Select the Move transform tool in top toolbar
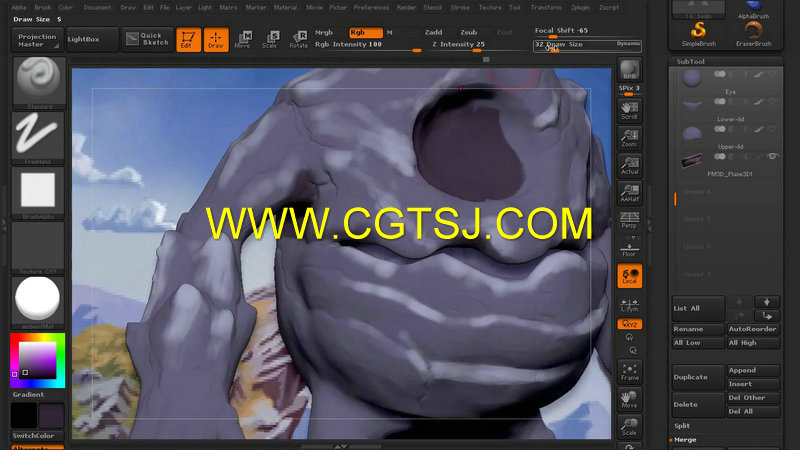800x450 pixels. point(243,40)
